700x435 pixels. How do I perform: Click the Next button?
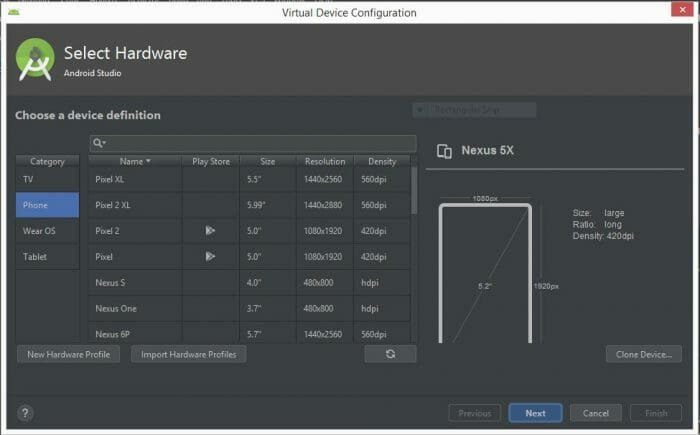pos(535,413)
